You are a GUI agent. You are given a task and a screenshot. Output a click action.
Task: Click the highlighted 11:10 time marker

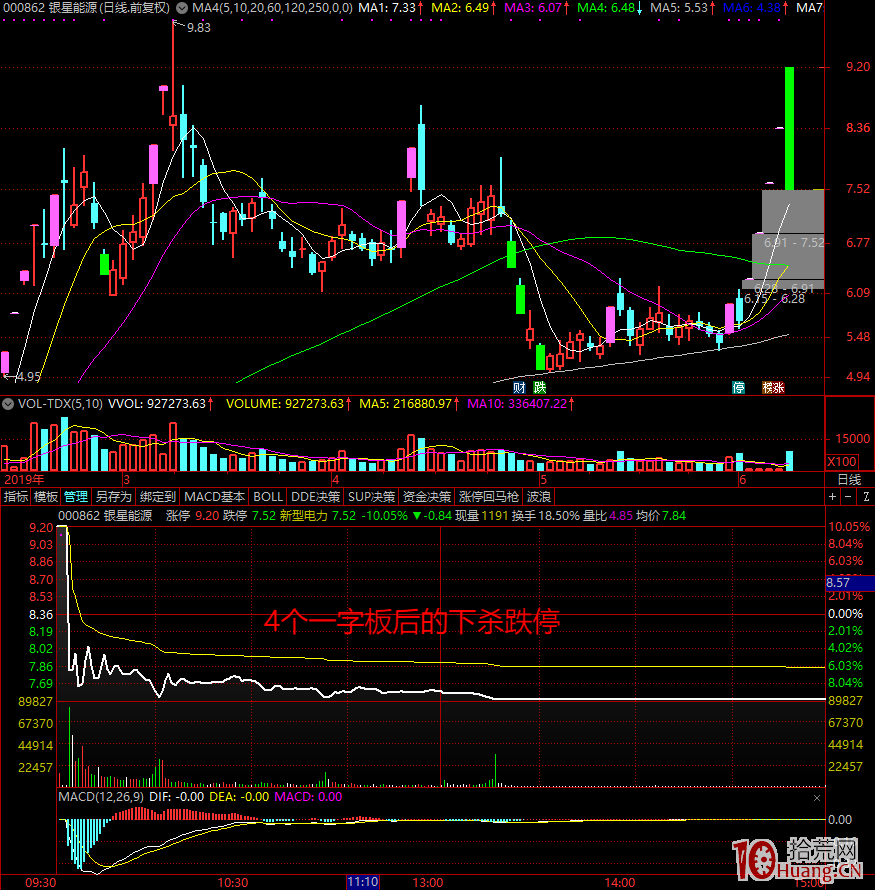pos(363,882)
